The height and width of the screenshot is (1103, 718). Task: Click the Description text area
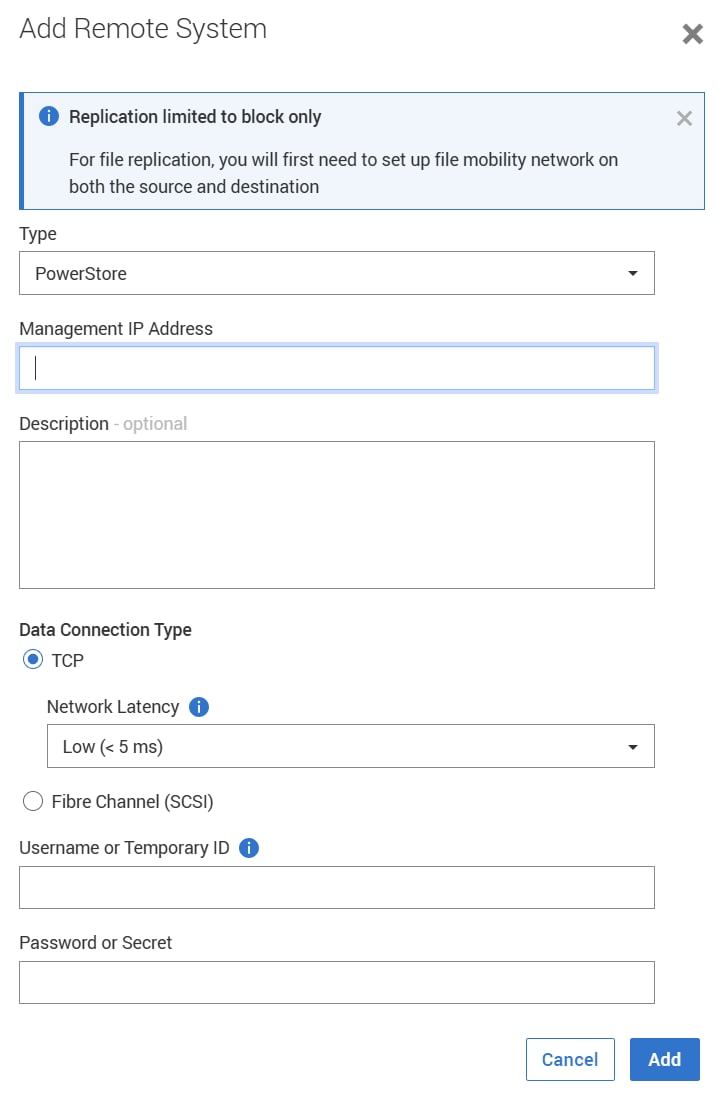coord(336,515)
